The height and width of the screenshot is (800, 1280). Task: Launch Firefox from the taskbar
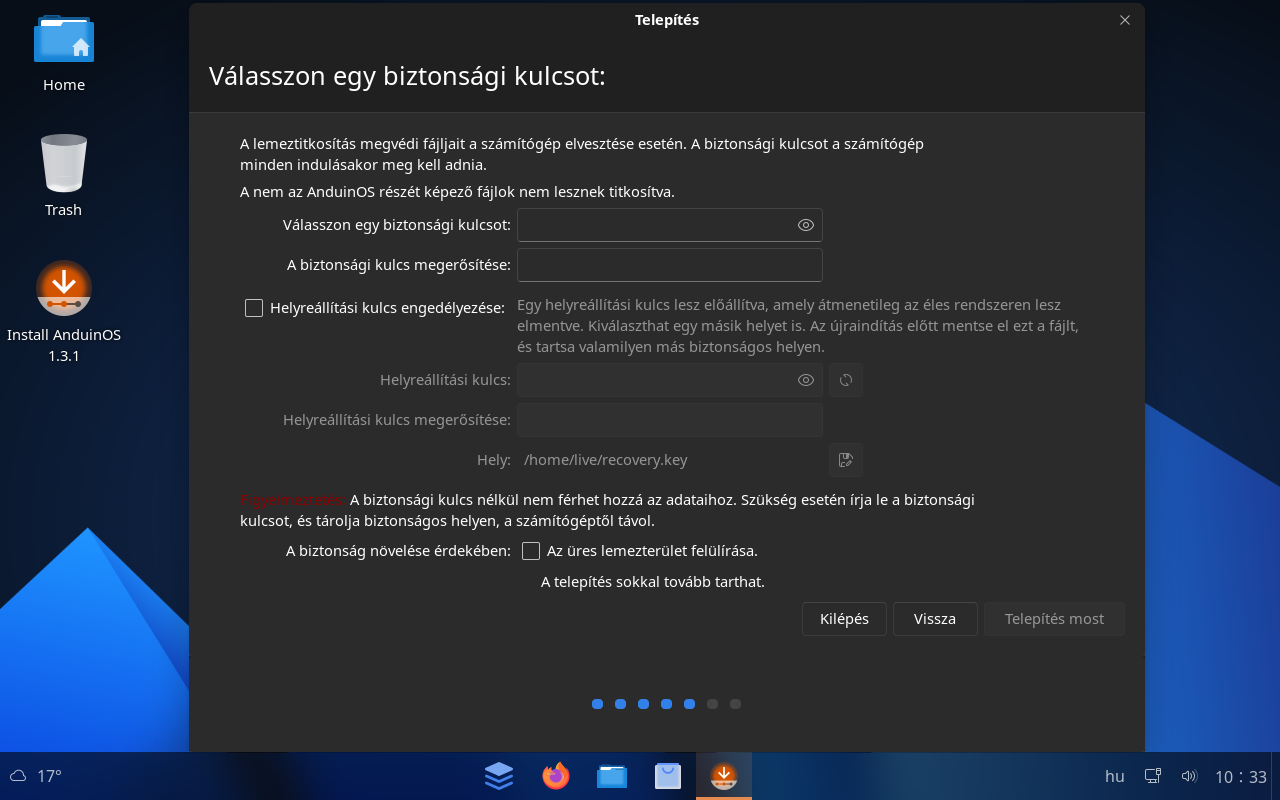(x=555, y=775)
